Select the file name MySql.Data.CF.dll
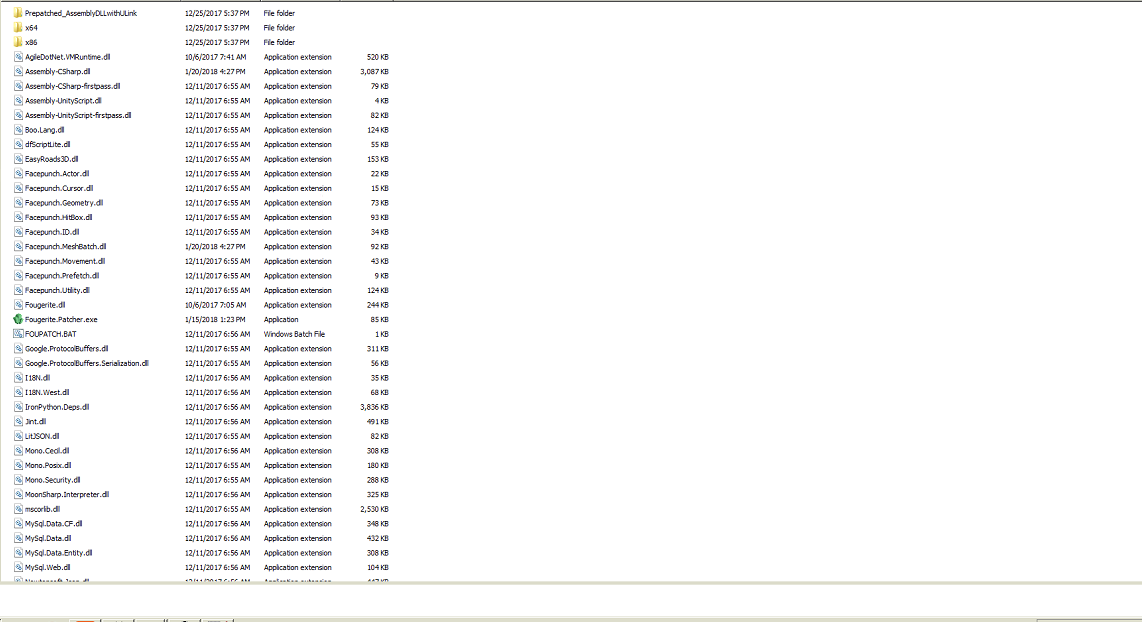1142x622 pixels. pos(54,524)
